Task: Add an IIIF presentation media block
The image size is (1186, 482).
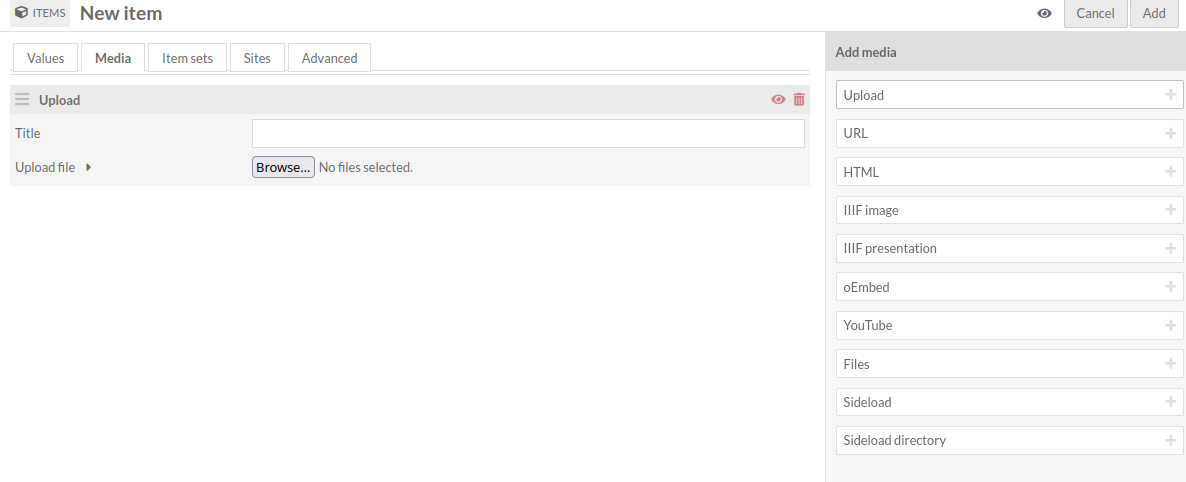Action: (x=1010, y=248)
